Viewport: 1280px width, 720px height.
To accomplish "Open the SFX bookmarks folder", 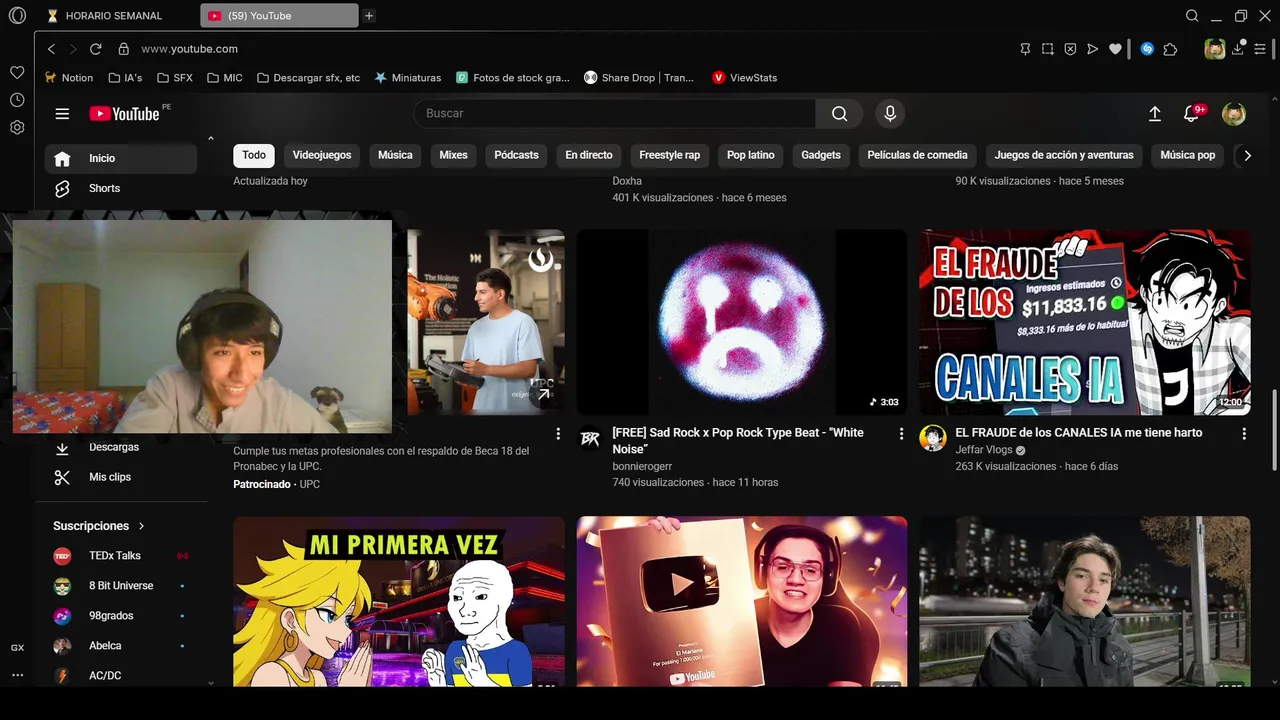I will point(174,78).
